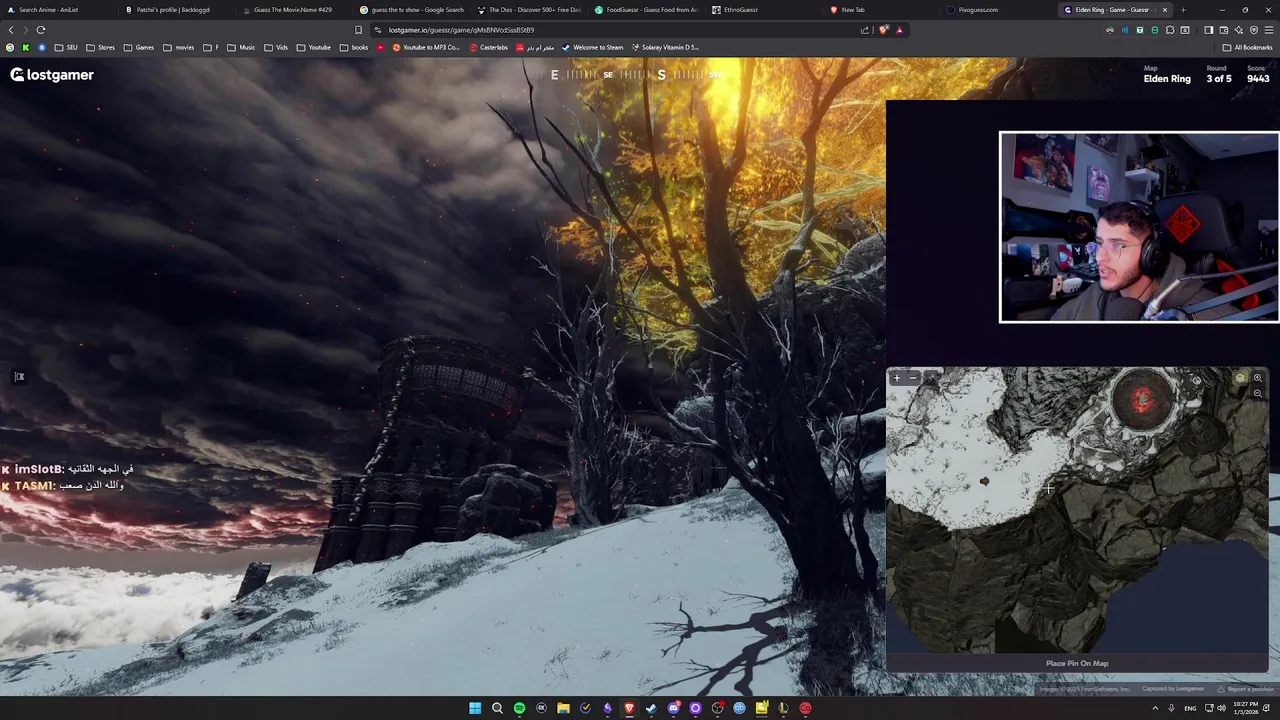Open the Games bookmarks folder
1280x720 pixels.
pos(139,47)
